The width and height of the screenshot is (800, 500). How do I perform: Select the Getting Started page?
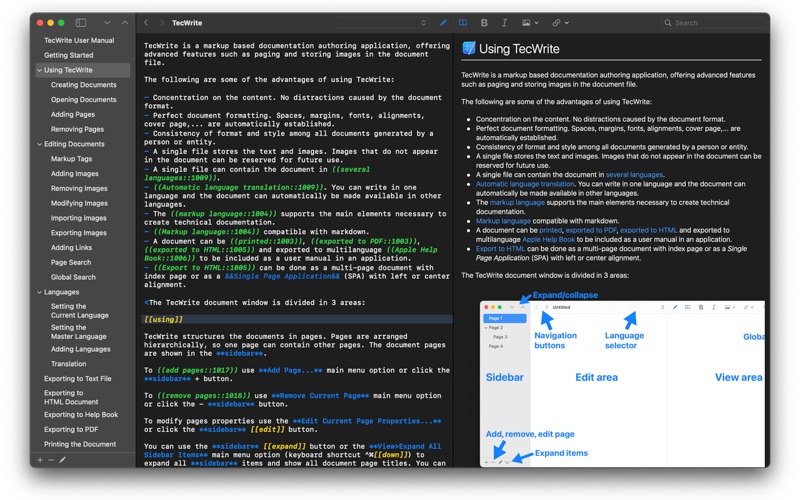coord(68,55)
